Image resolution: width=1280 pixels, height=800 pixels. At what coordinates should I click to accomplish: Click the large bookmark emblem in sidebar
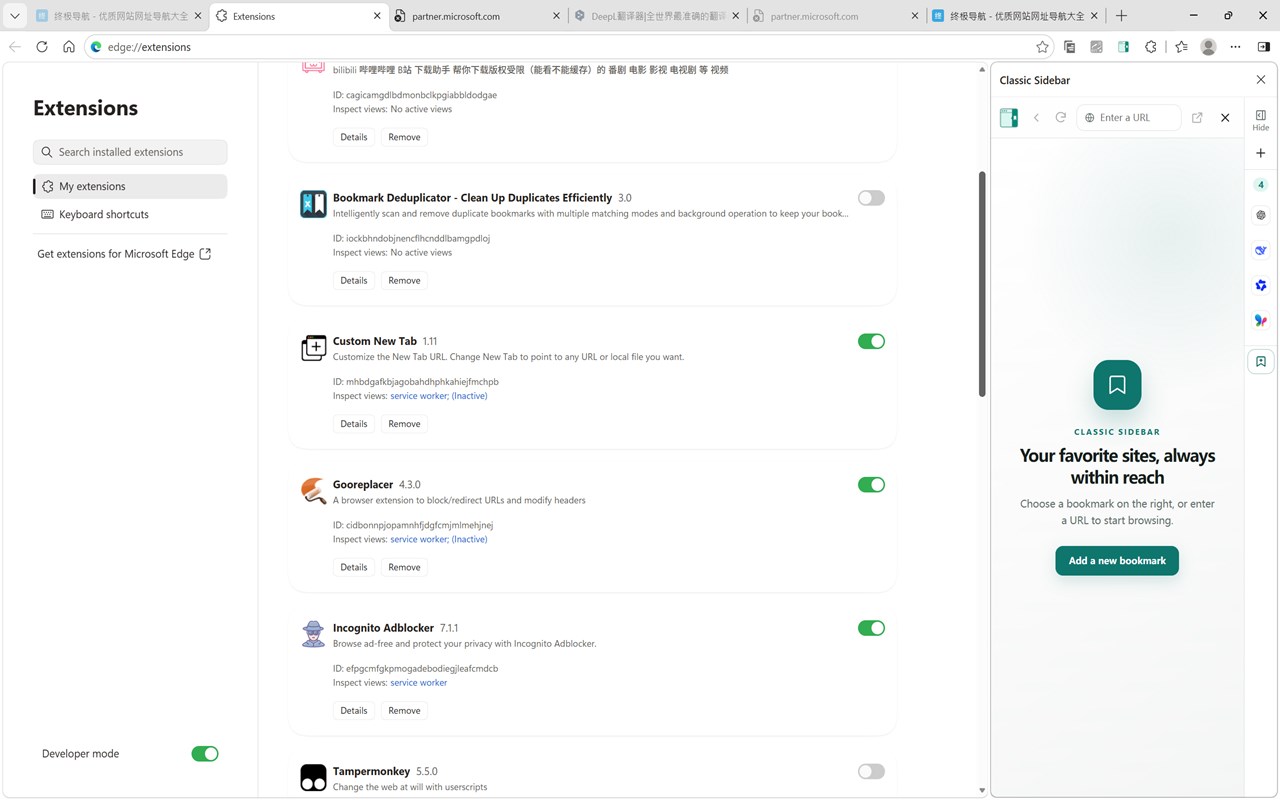(x=1117, y=385)
